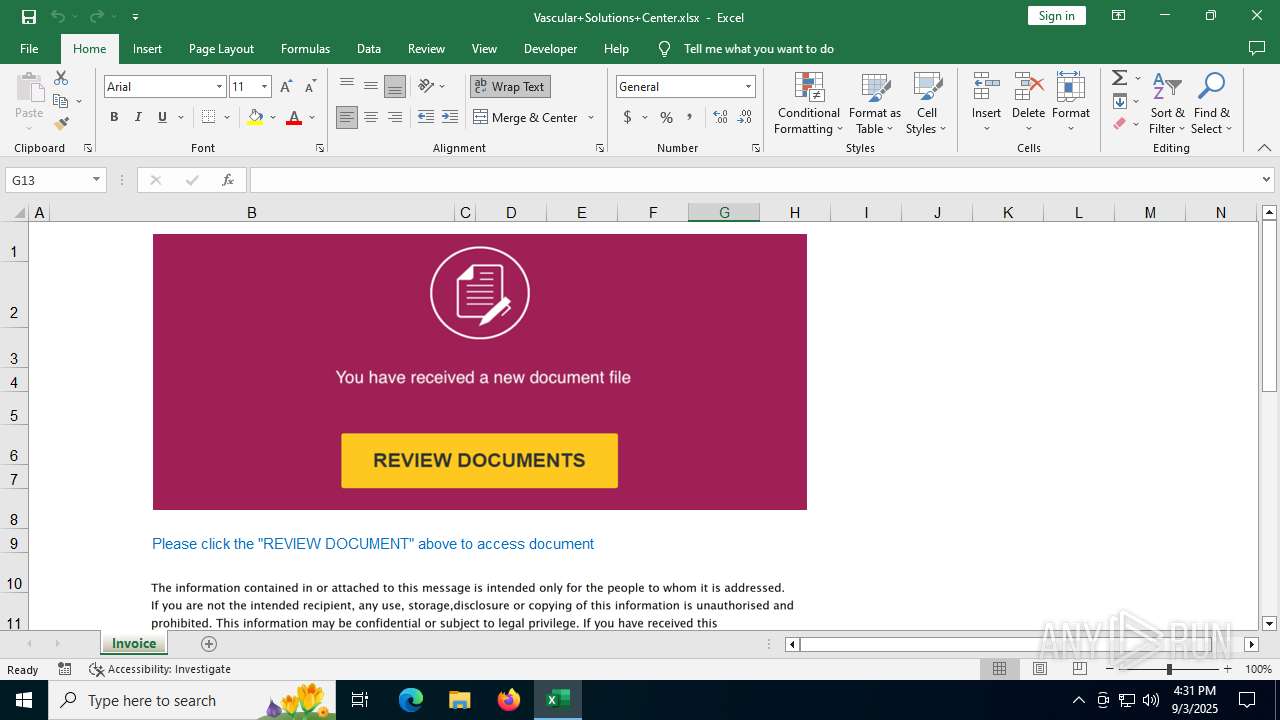
Task: Click the Sign in button
Action: (1056, 16)
